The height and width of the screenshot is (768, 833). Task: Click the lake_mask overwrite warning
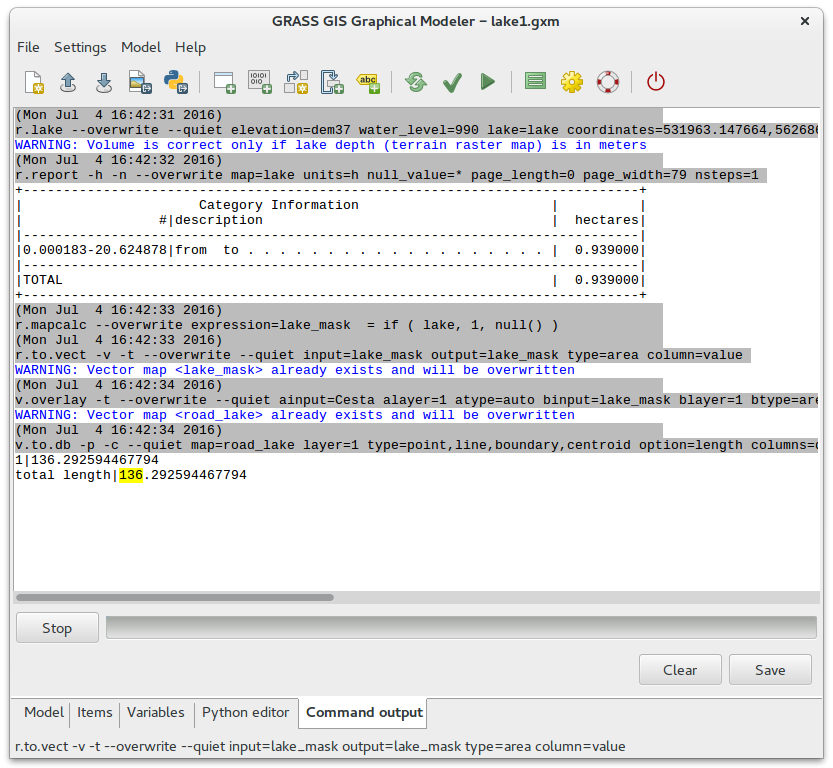[295, 370]
